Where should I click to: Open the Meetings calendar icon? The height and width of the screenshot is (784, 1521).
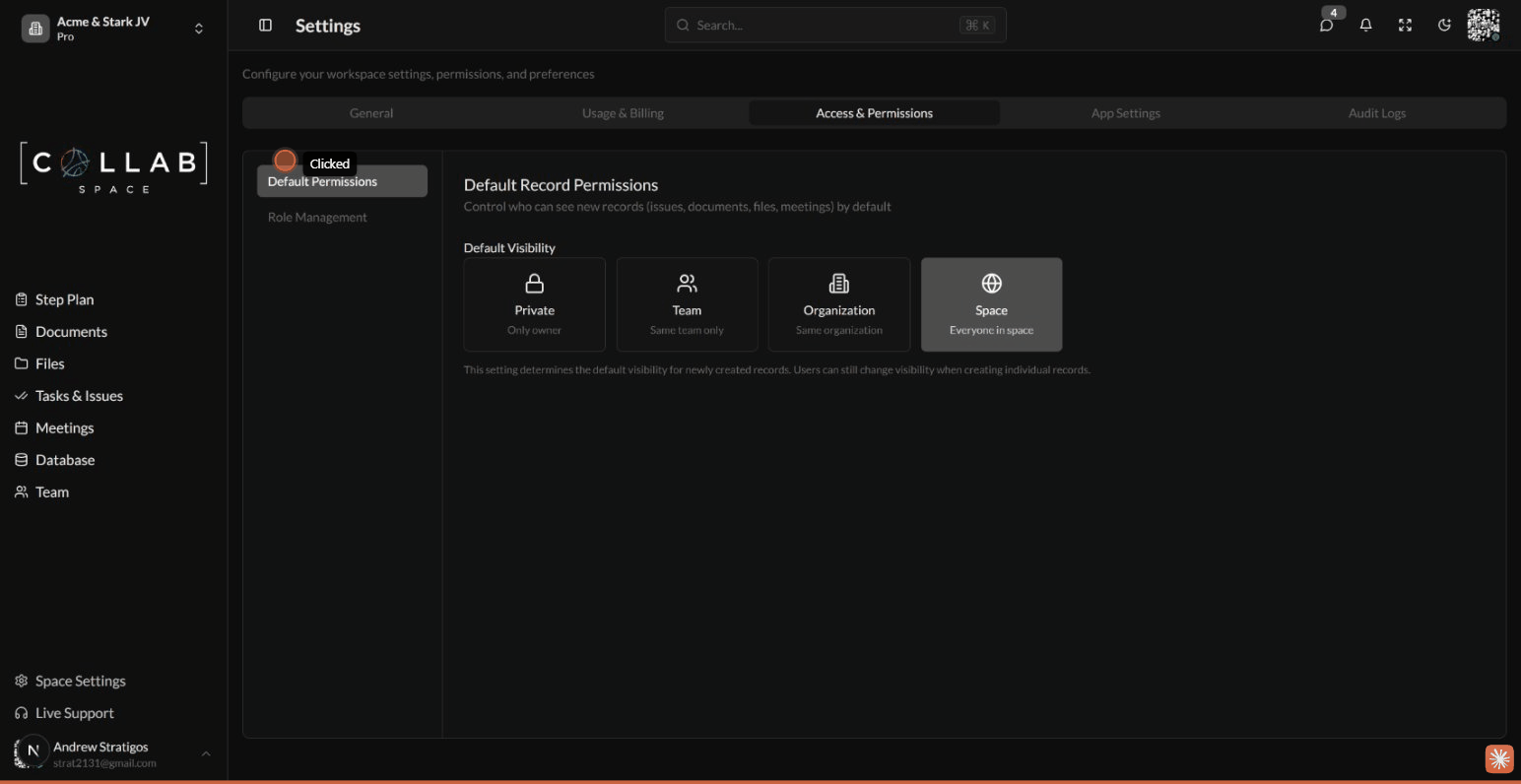pos(23,427)
